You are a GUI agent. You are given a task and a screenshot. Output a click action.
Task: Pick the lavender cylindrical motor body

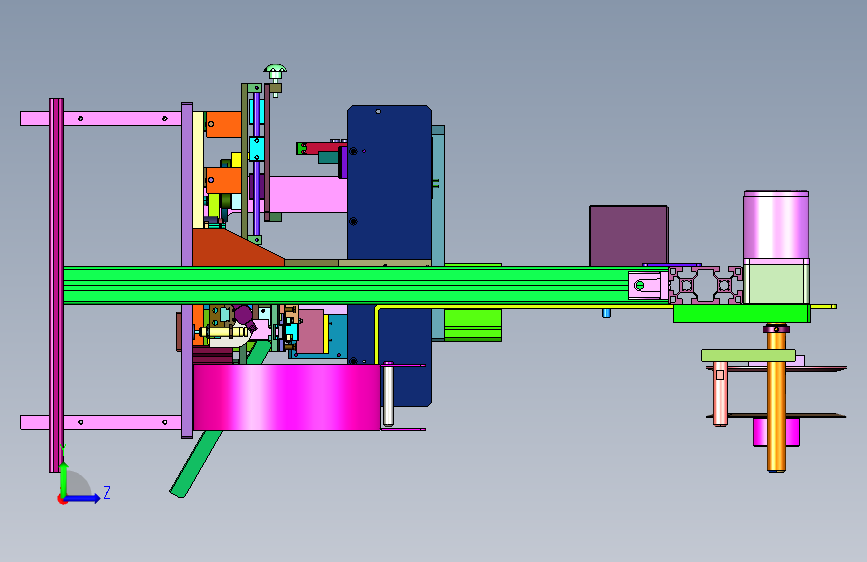(x=776, y=225)
